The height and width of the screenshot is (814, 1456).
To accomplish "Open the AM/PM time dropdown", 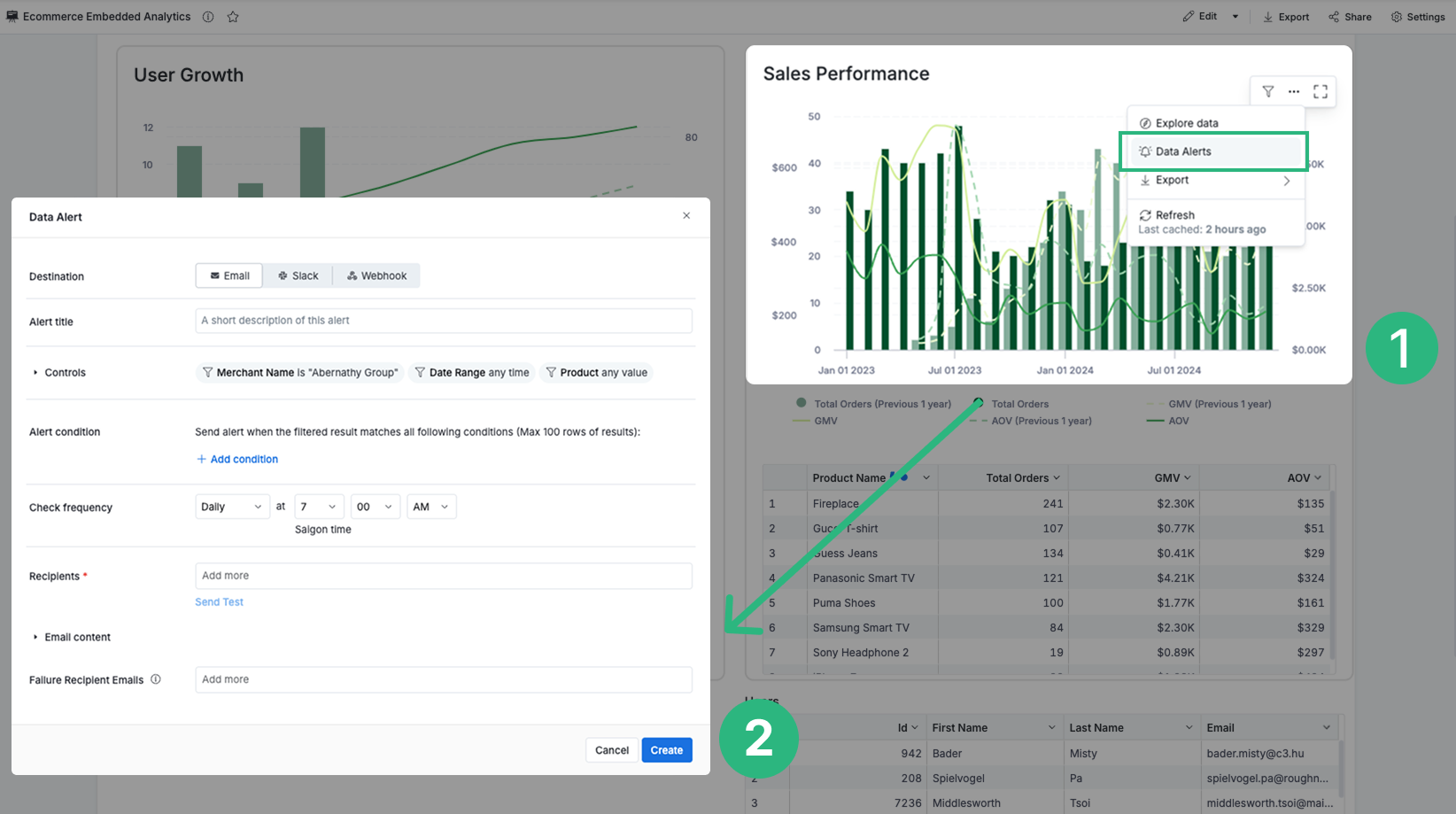I will 430,507.
